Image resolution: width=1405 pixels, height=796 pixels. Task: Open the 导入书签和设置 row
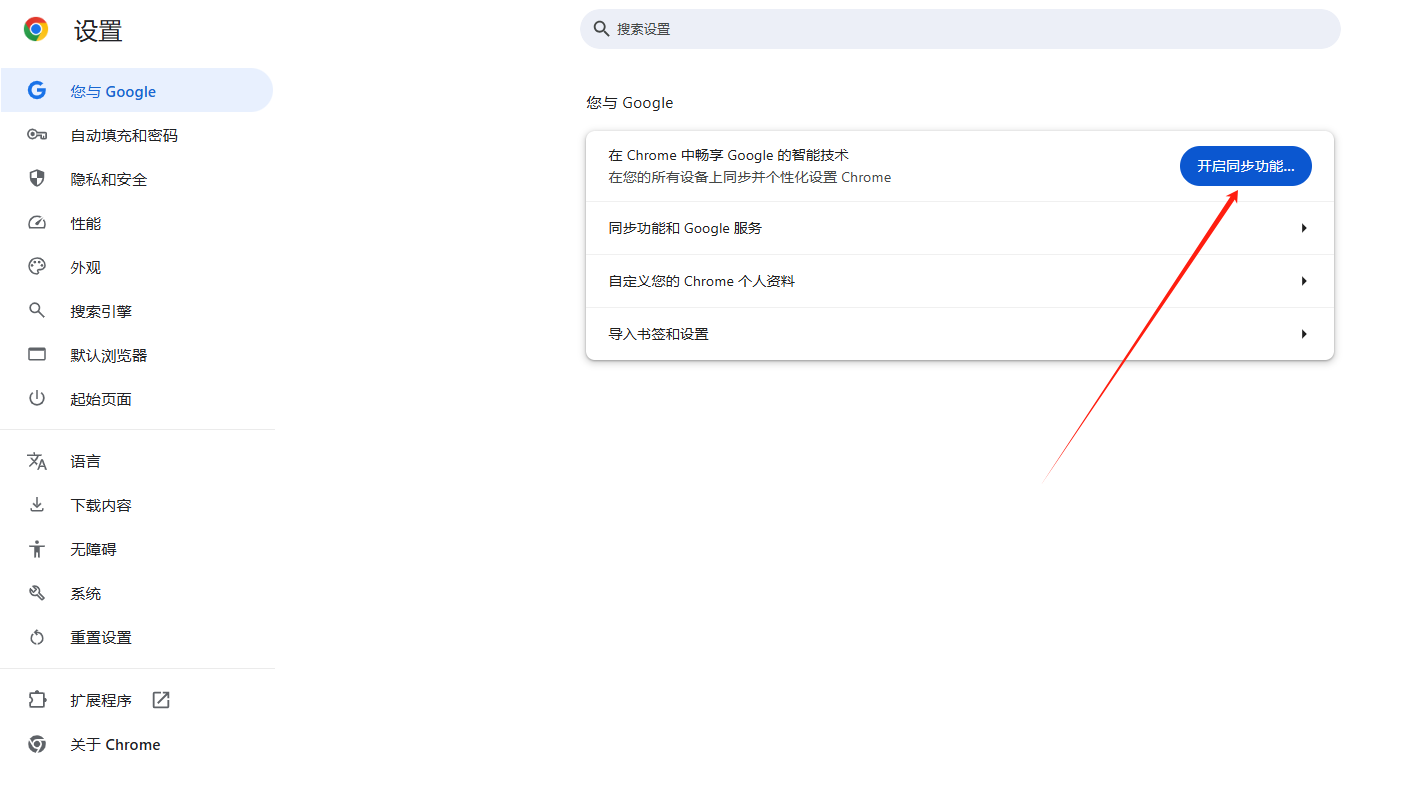(960, 334)
